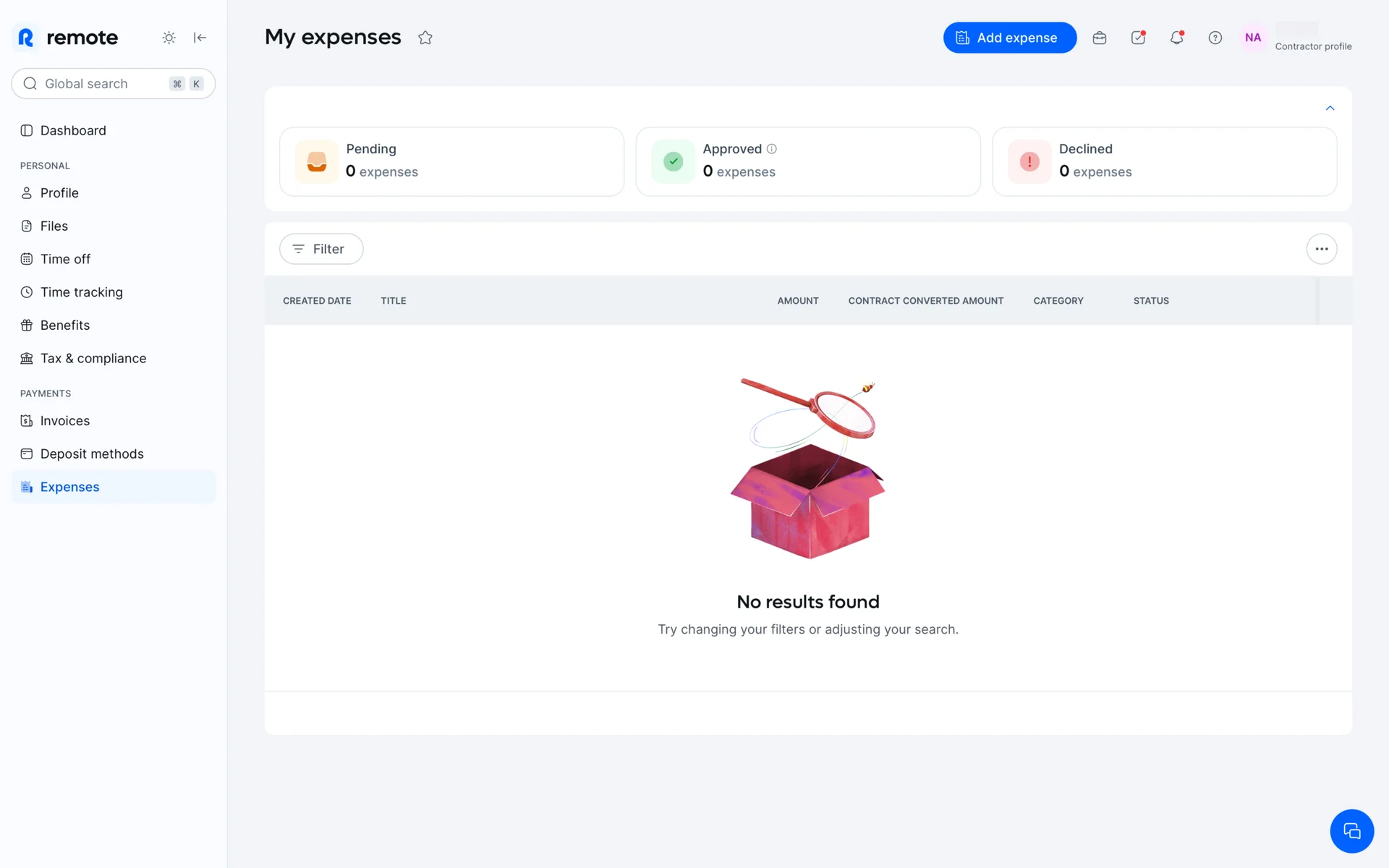Open the Filter button

(x=321, y=249)
